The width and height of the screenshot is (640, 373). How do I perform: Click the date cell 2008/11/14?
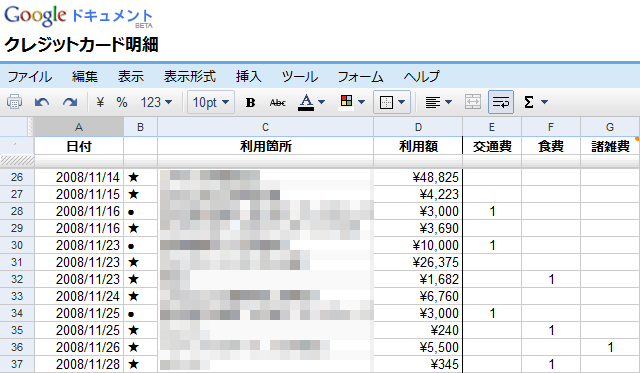coord(79,177)
